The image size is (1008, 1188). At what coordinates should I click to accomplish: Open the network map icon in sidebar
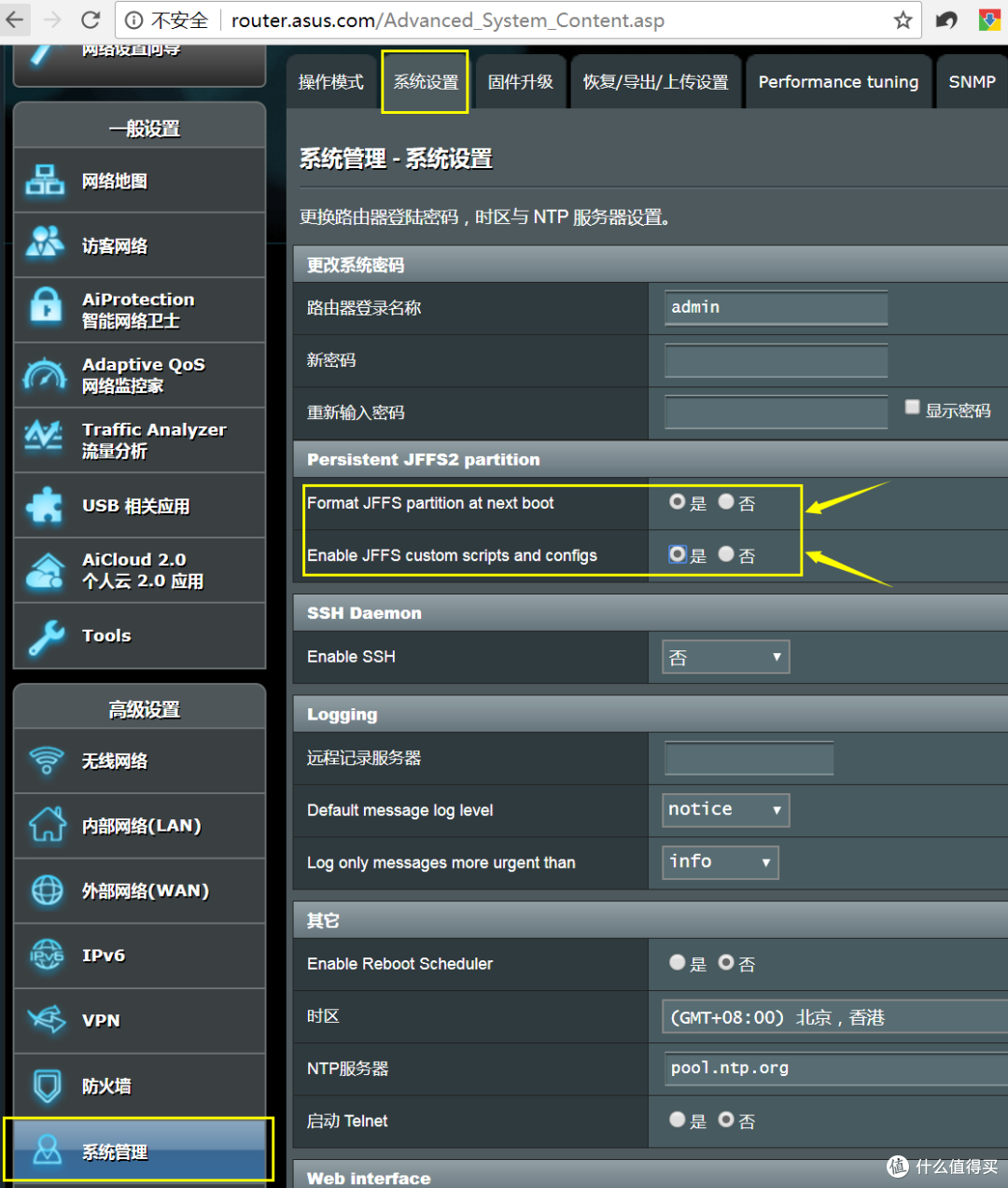coord(45,180)
